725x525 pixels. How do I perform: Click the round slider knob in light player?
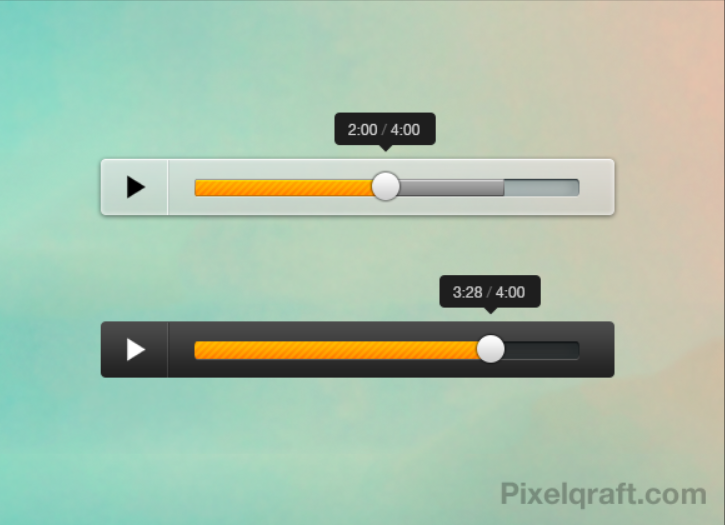pos(386,186)
